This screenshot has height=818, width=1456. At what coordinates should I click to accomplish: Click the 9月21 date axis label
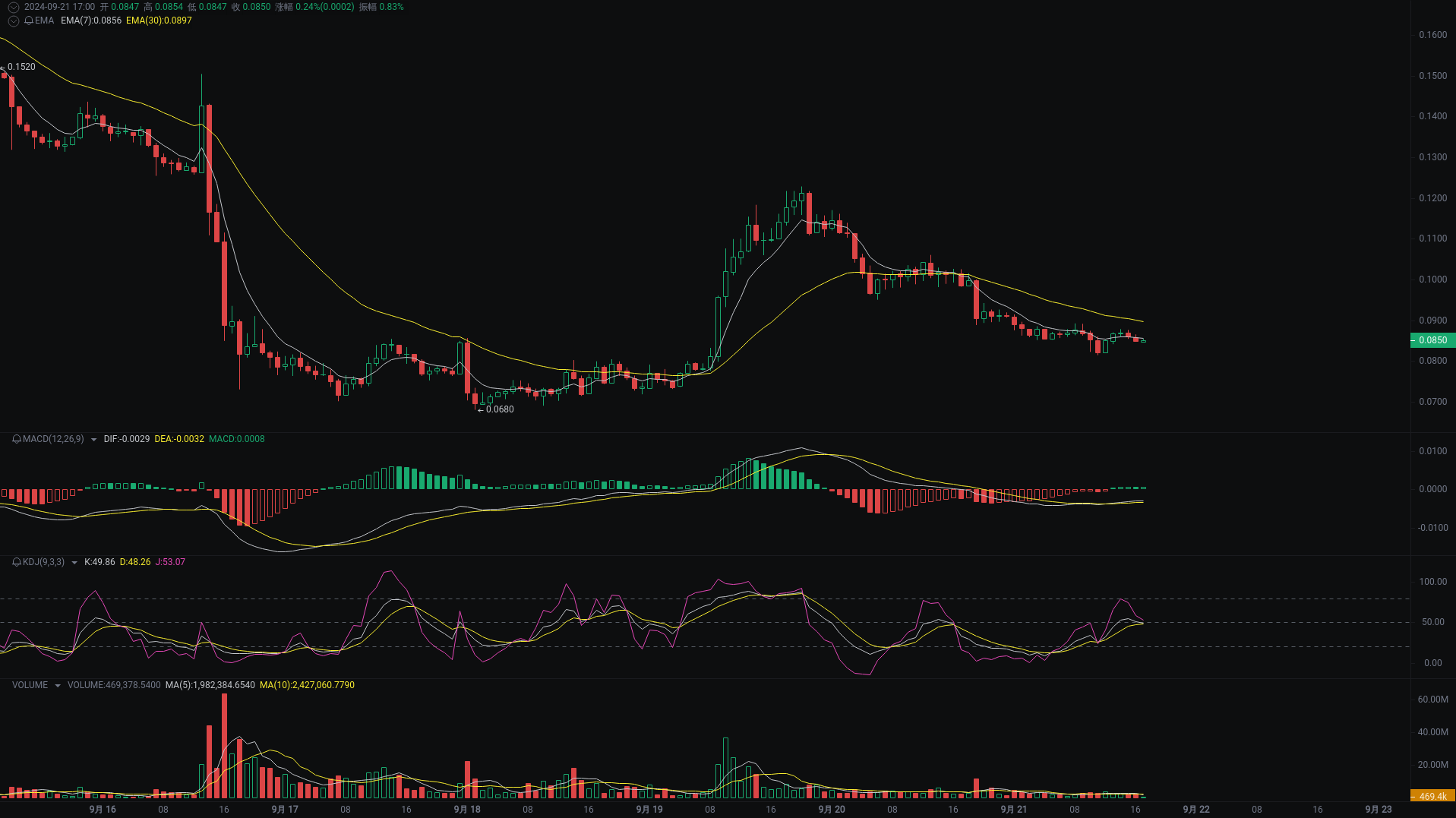(1013, 810)
